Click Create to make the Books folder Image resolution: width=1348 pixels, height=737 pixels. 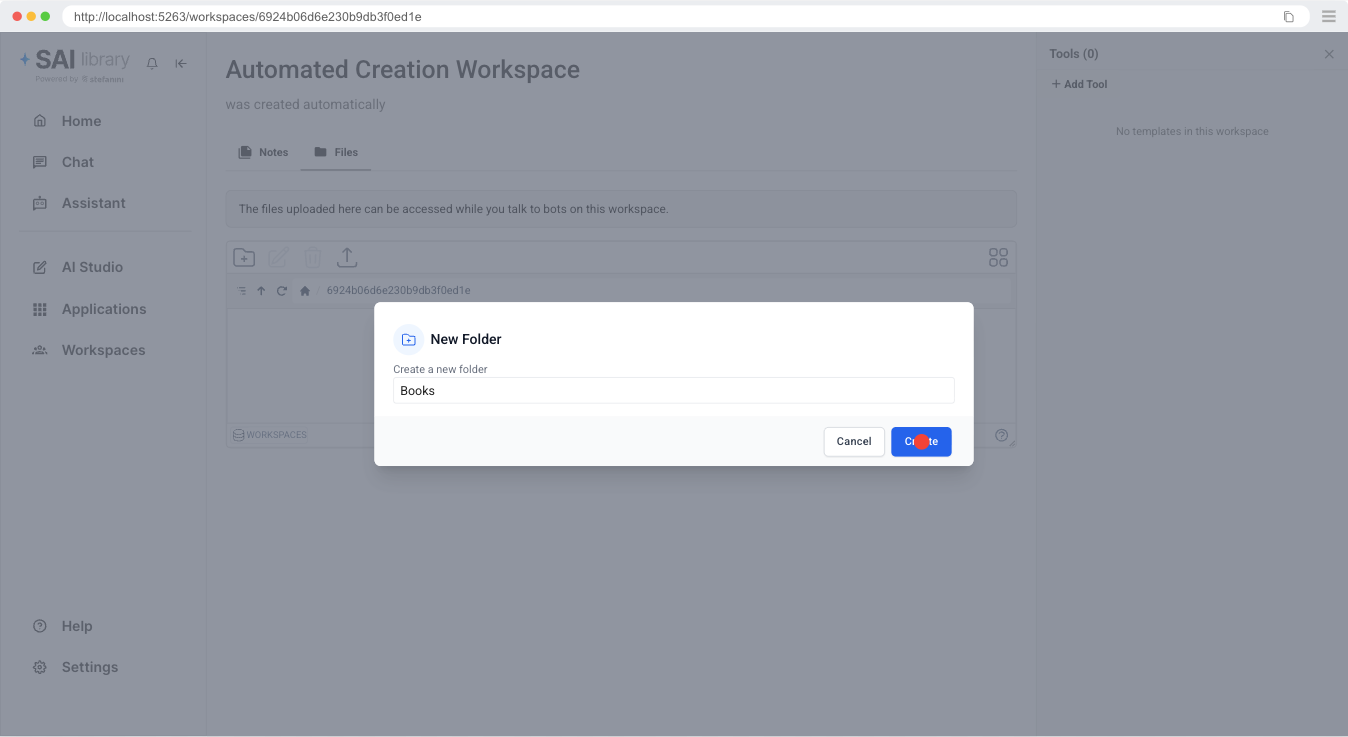point(920,441)
